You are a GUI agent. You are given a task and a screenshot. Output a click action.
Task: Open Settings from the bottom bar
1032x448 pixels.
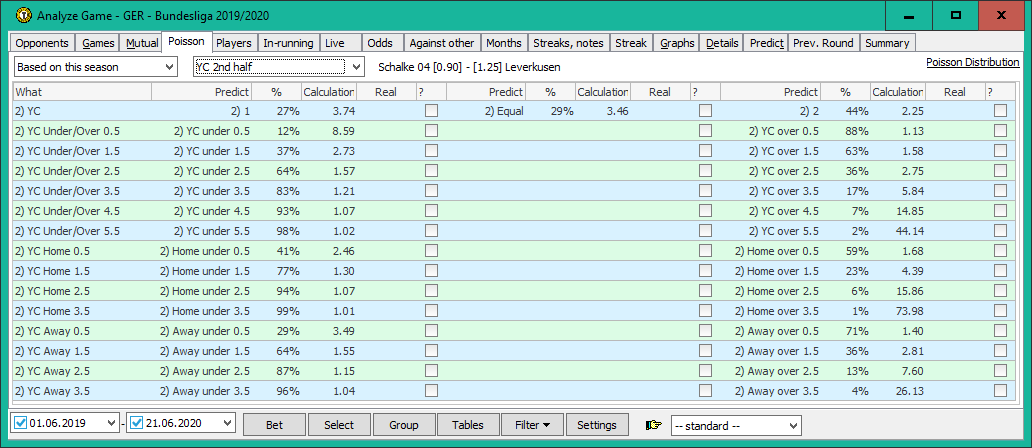tap(597, 425)
